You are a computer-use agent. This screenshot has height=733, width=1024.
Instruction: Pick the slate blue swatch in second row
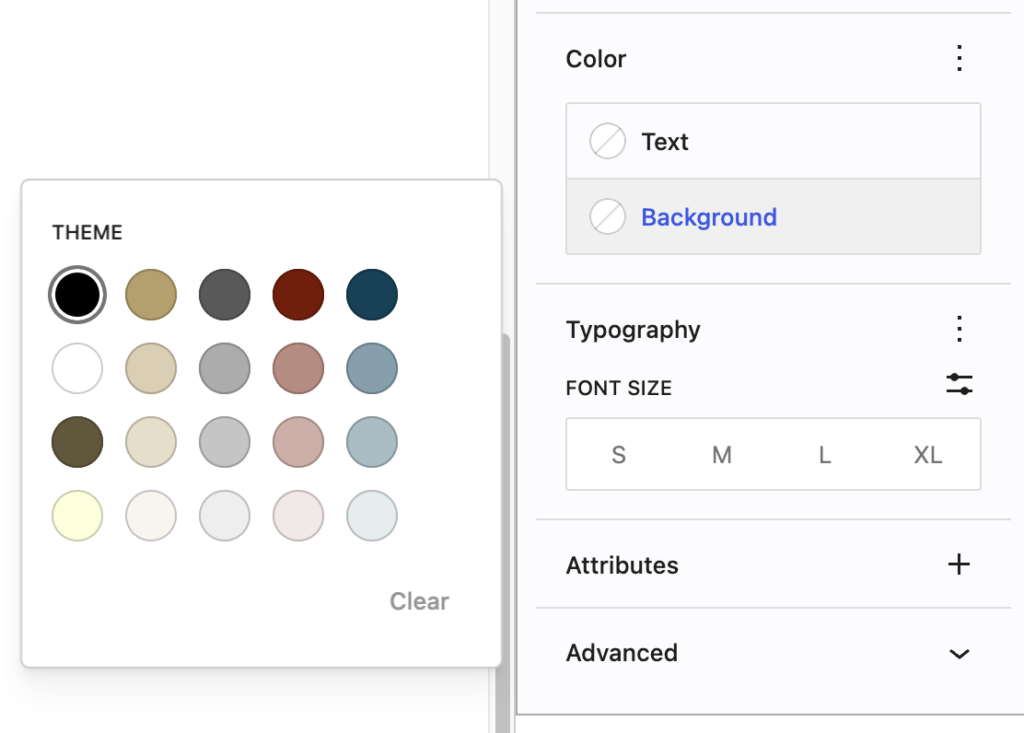(x=372, y=368)
